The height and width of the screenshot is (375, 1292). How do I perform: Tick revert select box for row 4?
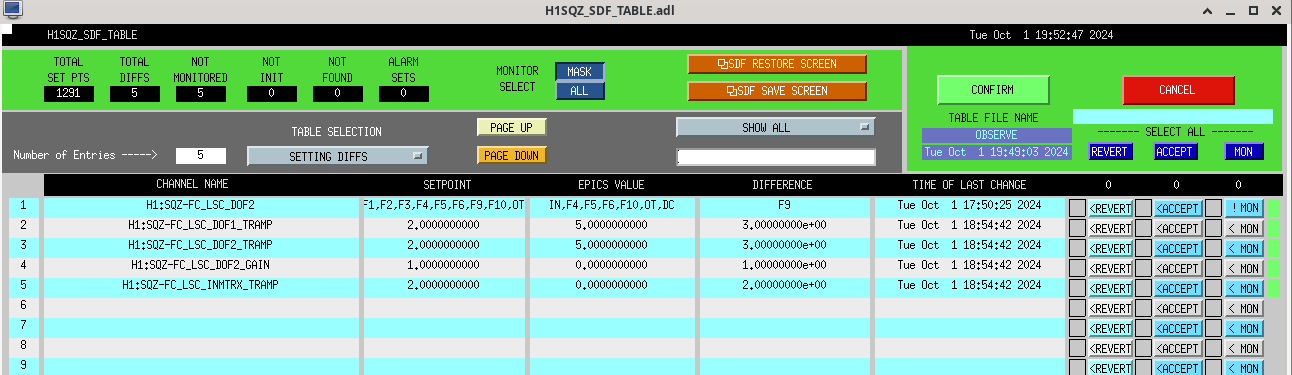coord(1077,268)
